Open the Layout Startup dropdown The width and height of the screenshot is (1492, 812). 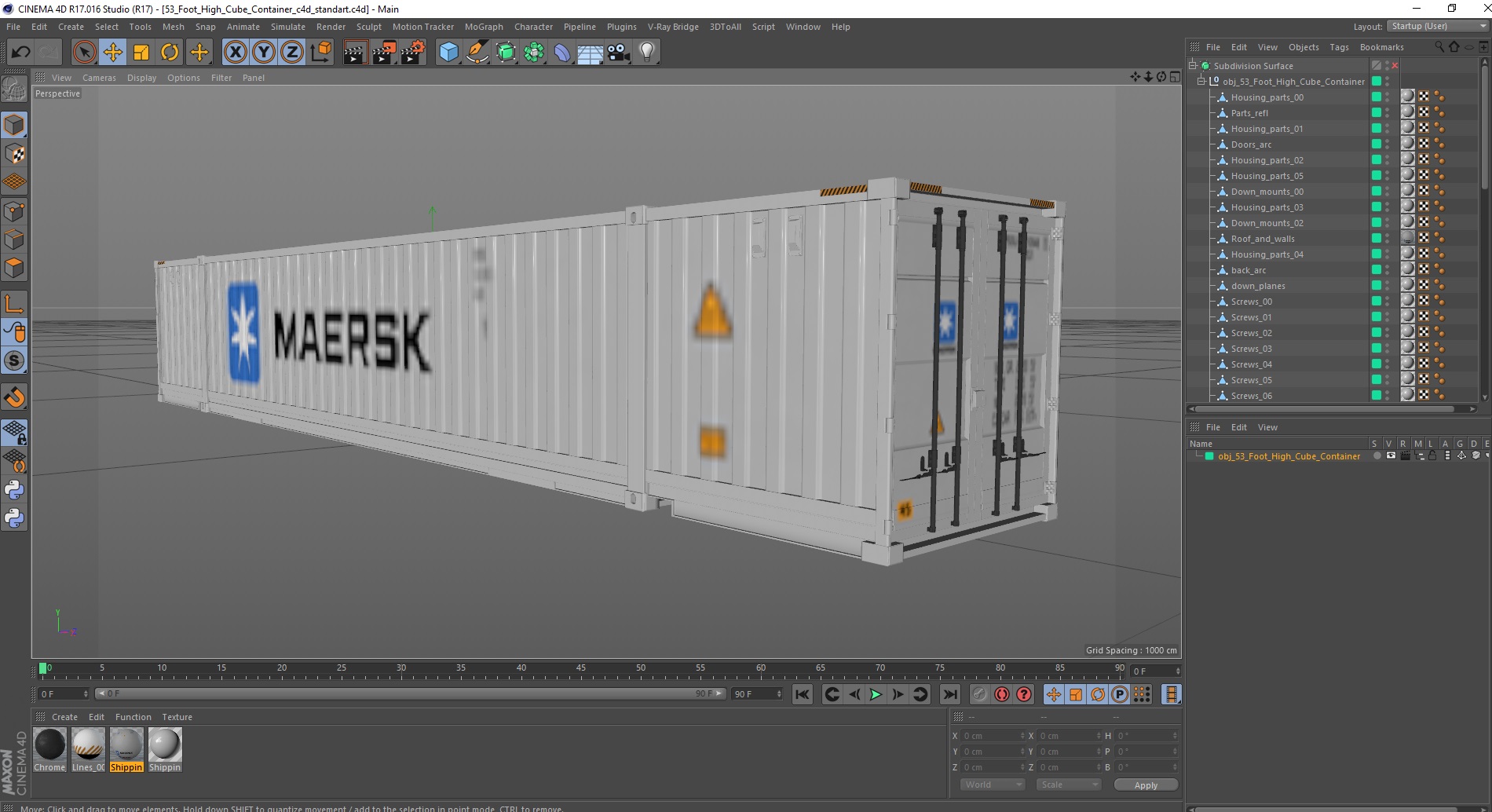point(1437,26)
